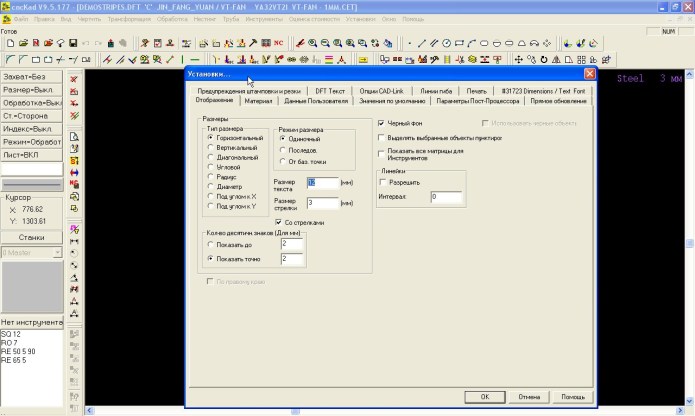Enable Разрешить rulers checkbox

point(383,182)
